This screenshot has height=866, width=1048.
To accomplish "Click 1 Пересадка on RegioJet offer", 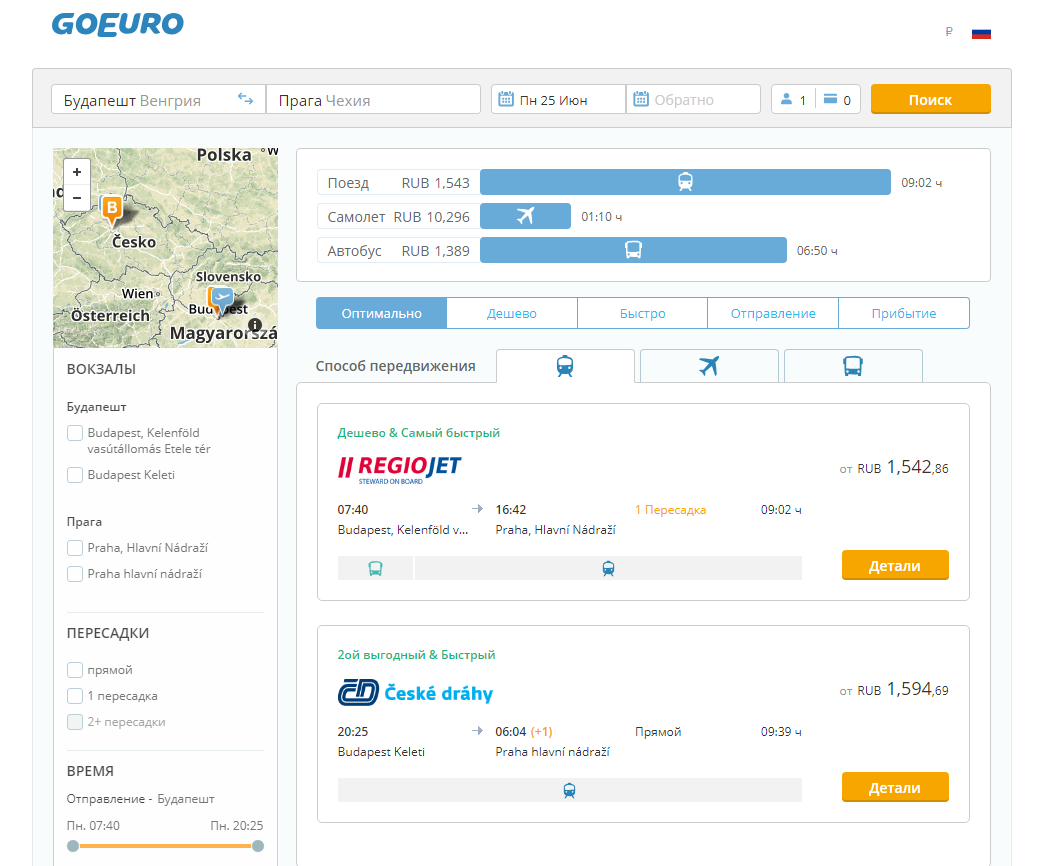I will pos(670,510).
